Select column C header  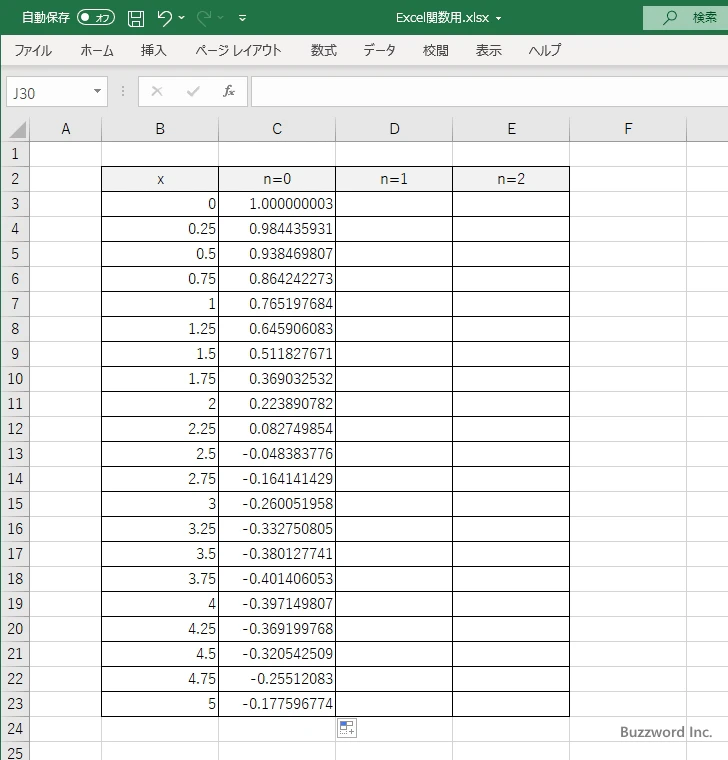click(x=277, y=129)
